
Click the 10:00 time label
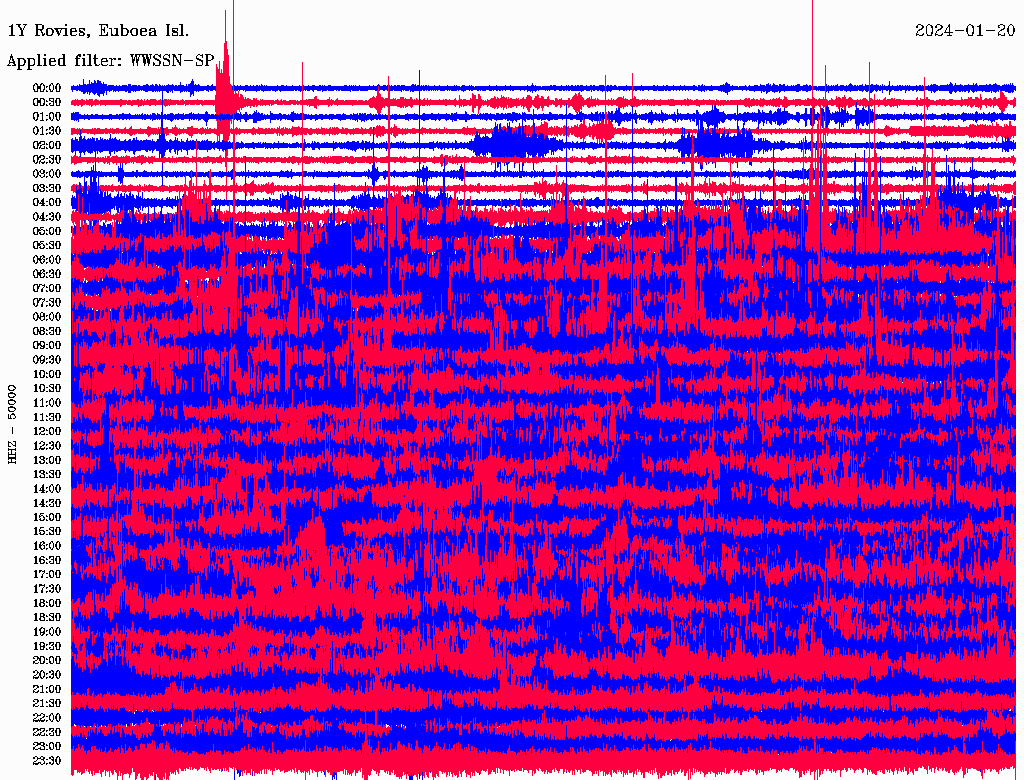coord(47,374)
